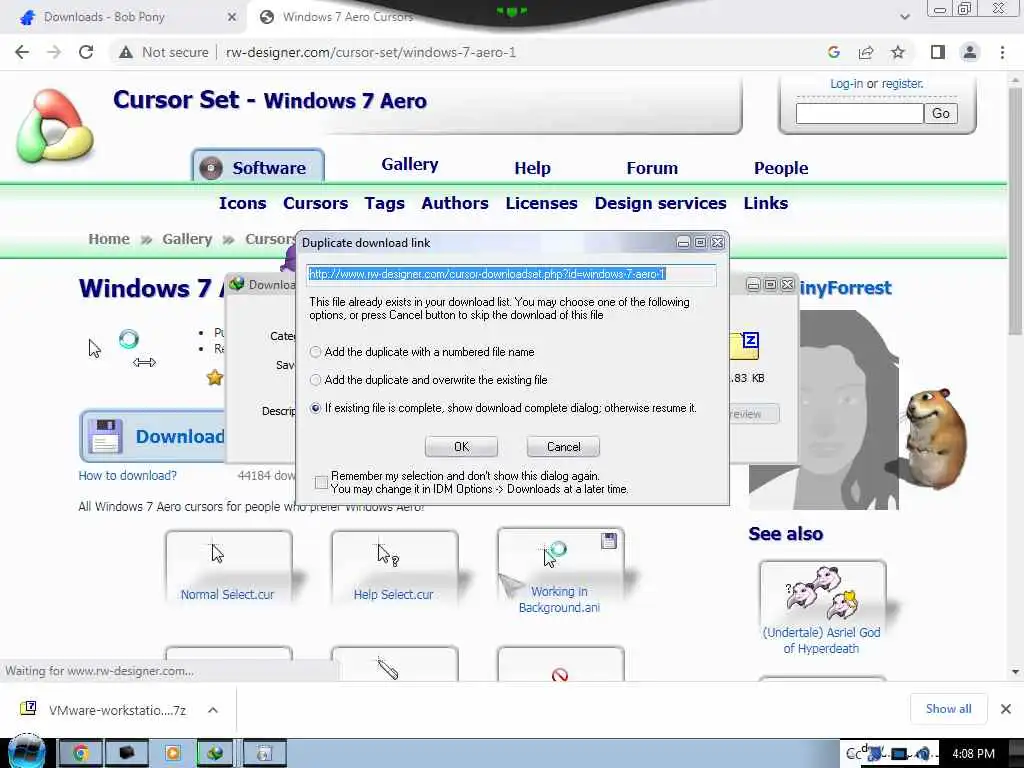Click the clock showing 4:08 PM
The image size is (1024, 768).
pyautogui.click(x=974, y=754)
